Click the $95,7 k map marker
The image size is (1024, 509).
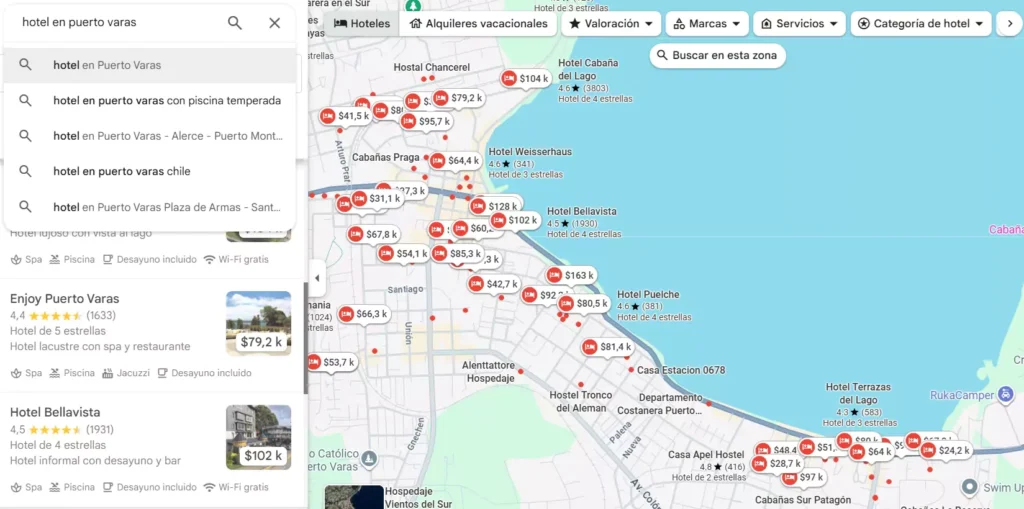point(426,122)
